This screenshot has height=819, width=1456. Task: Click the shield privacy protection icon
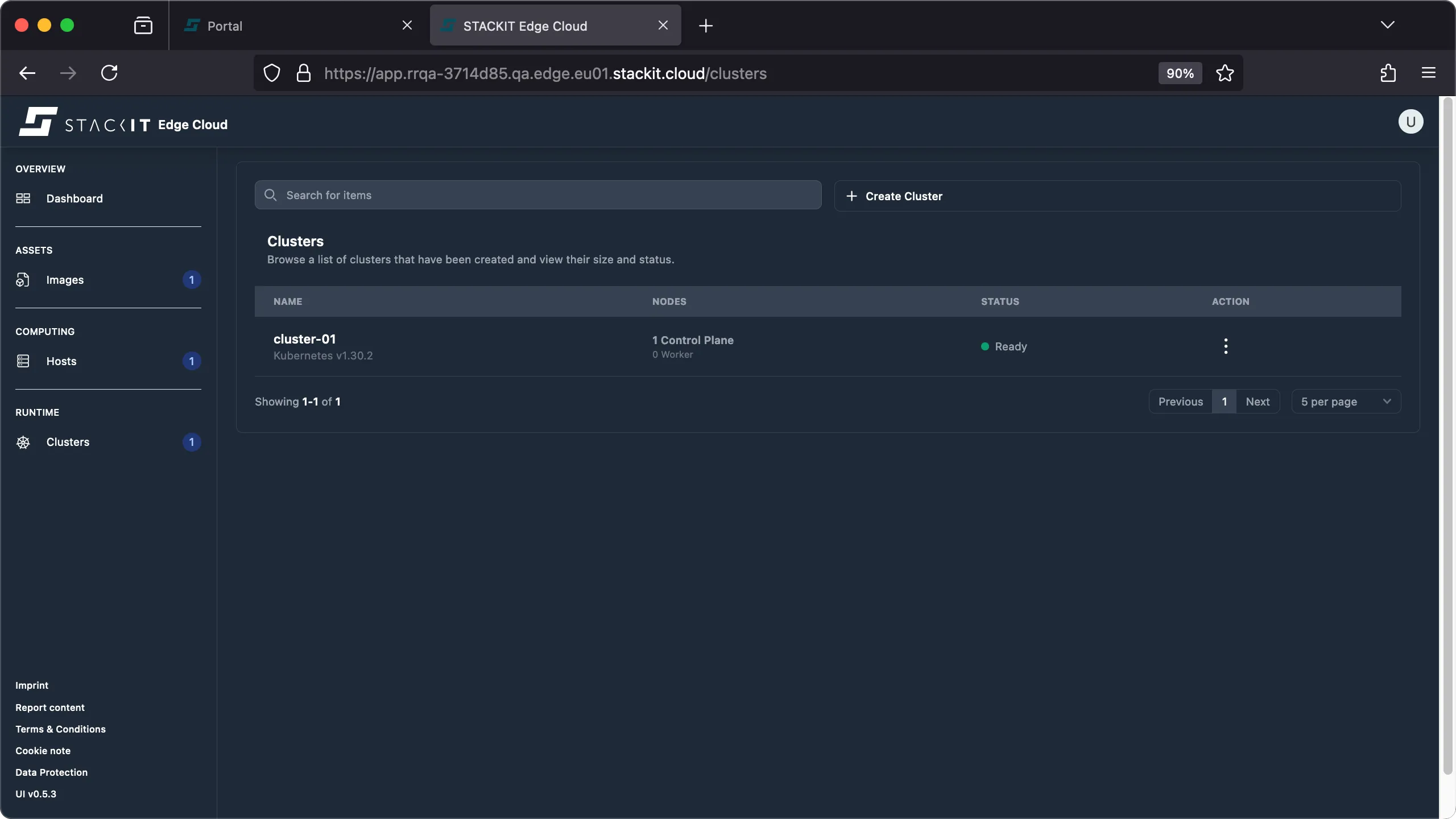point(271,73)
